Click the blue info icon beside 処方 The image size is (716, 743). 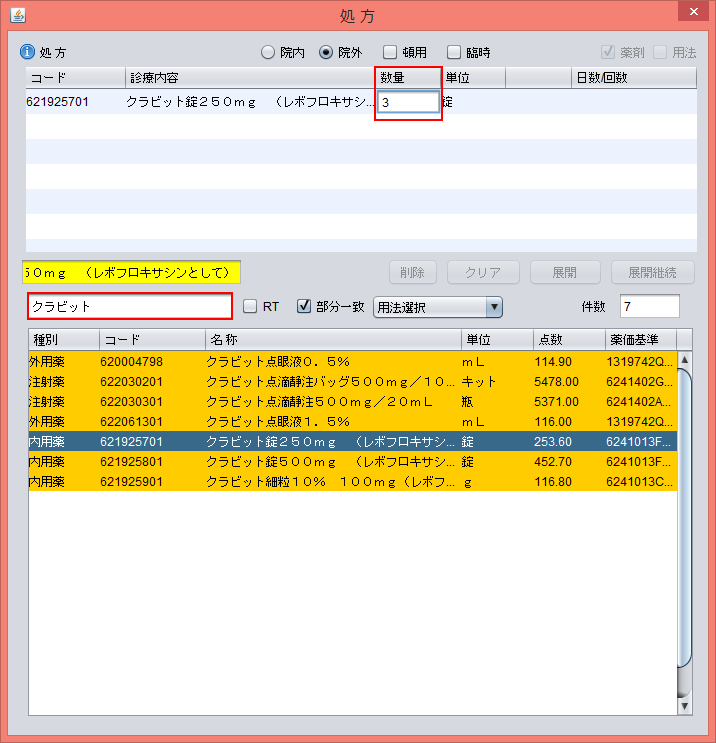pyautogui.click(x=28, y=52)
